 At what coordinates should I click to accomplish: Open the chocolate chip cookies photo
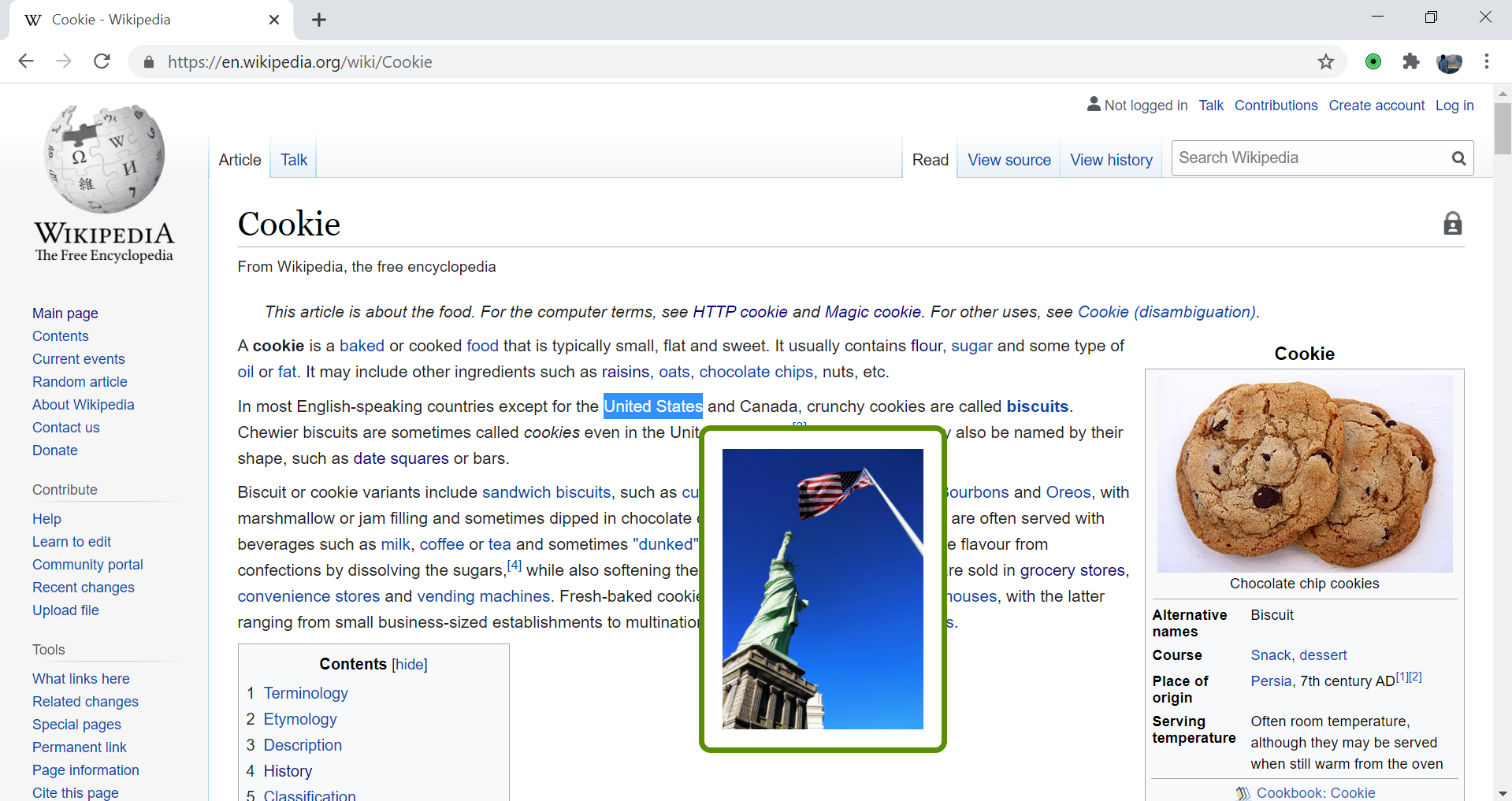1305,473
